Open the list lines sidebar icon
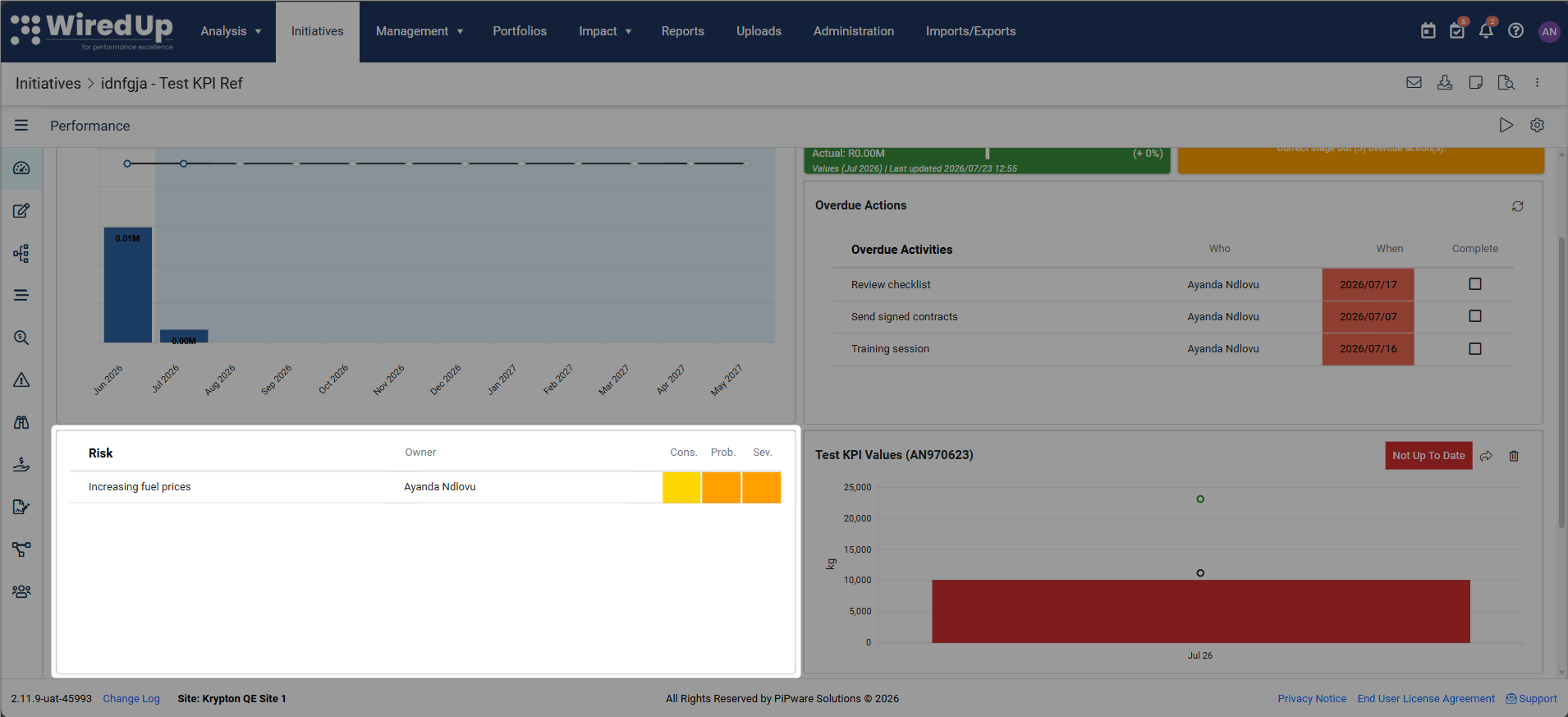Image resolution: width=1568 pixels, height=717 pixels. [x=21, y=296]
